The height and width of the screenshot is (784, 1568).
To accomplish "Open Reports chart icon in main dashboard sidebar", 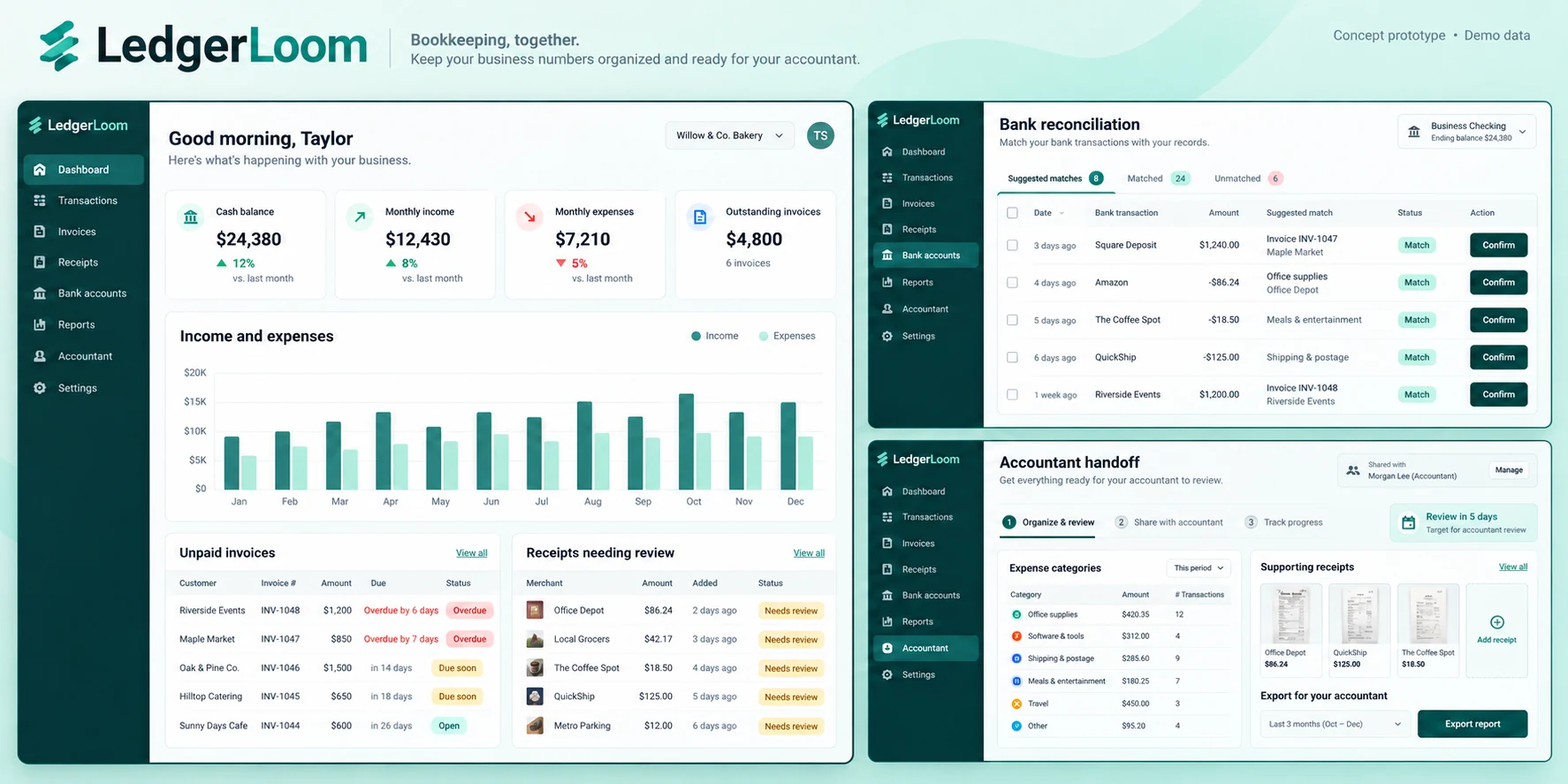I will pyautogui.click(x=40, y=324).
